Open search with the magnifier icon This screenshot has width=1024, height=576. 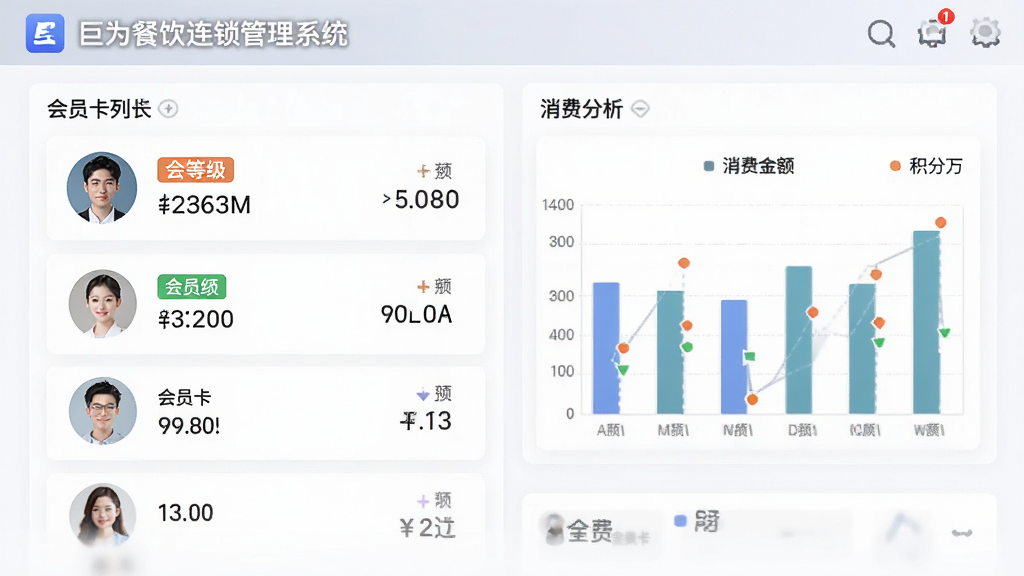(881, 33)
